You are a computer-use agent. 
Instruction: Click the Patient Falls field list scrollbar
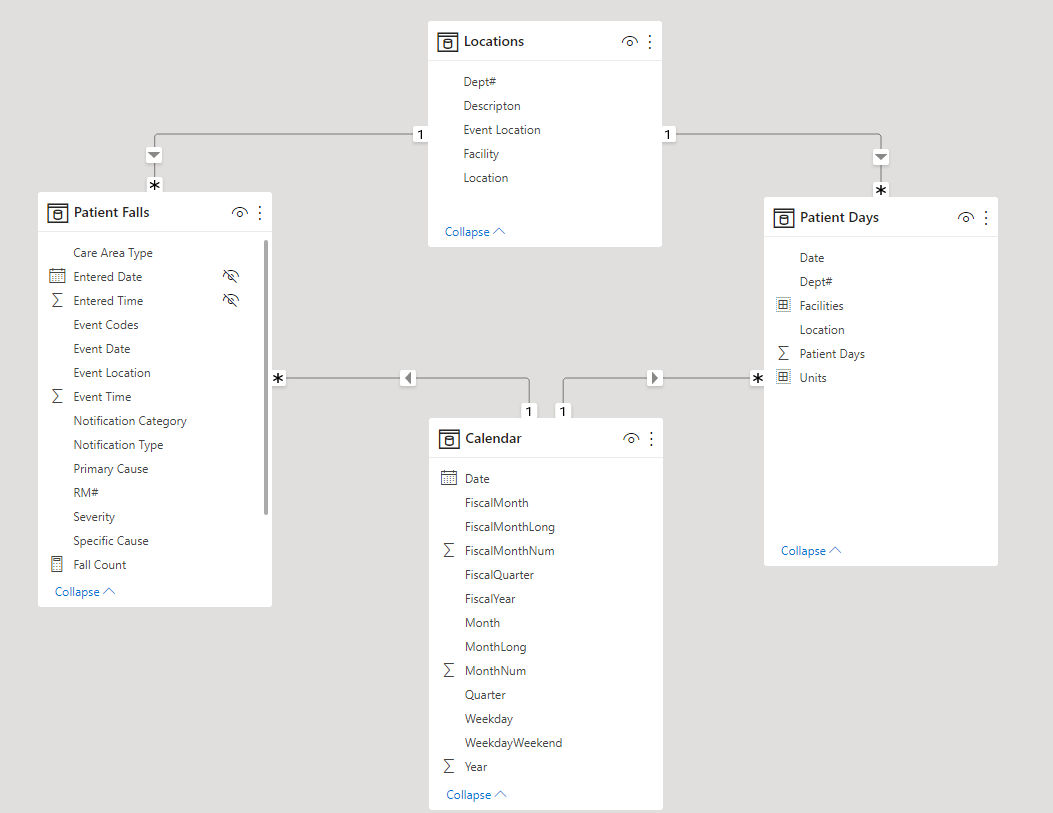tap(266, 377)
